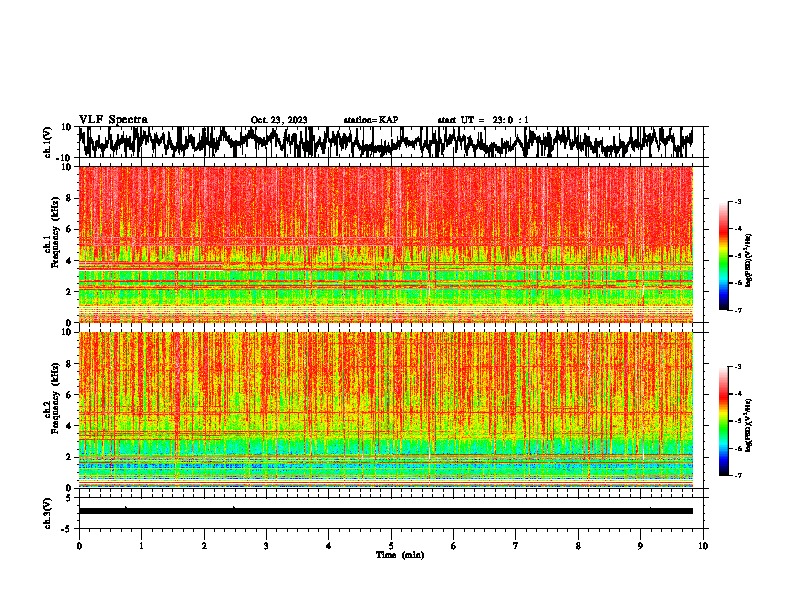Click the "-7" label on ch.1 color bar
Viewport: 792px width, 612px height.
pyautogui.click(x=737, y=310)
